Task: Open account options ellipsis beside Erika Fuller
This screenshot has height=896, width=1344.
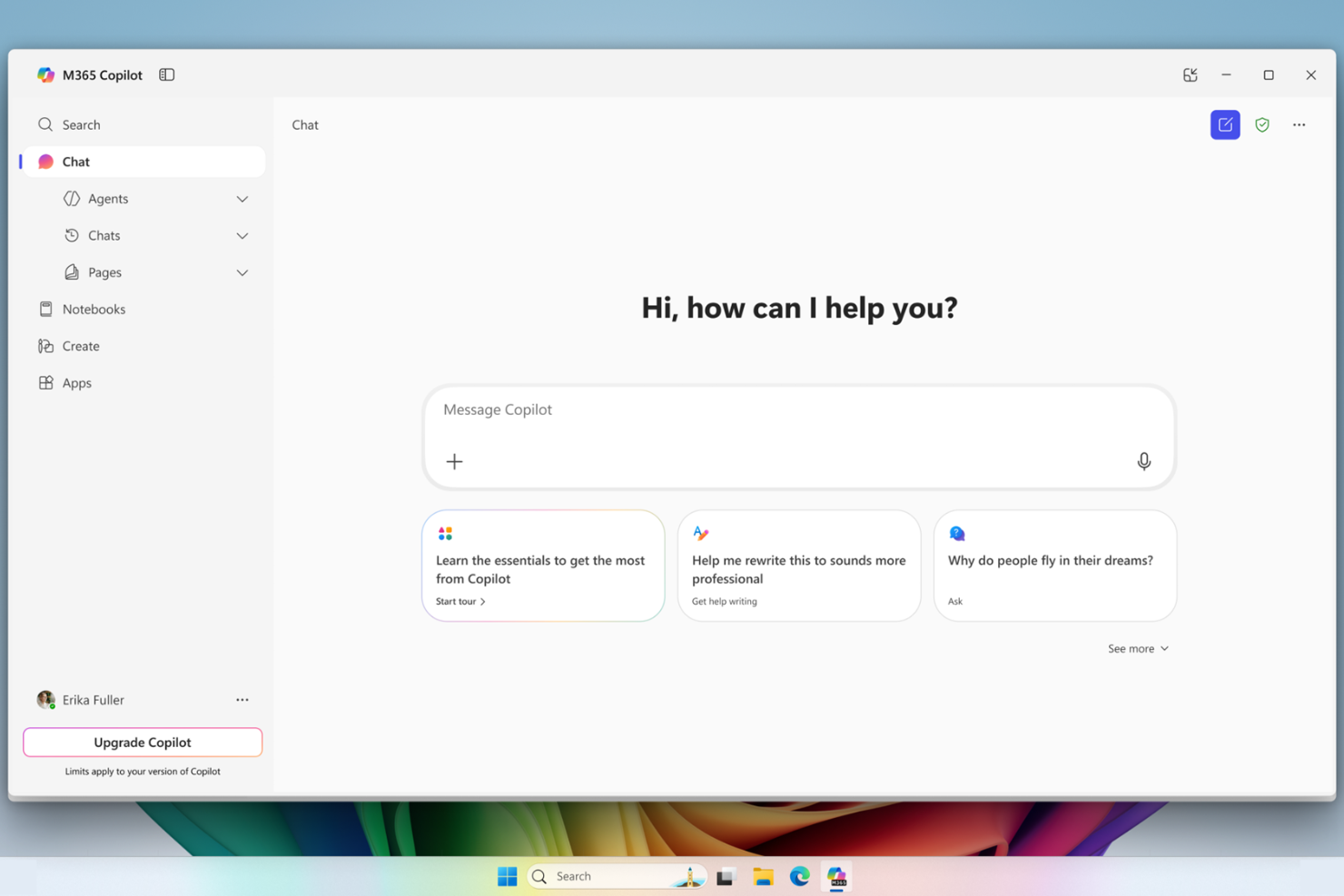Action: coord(242,700)
